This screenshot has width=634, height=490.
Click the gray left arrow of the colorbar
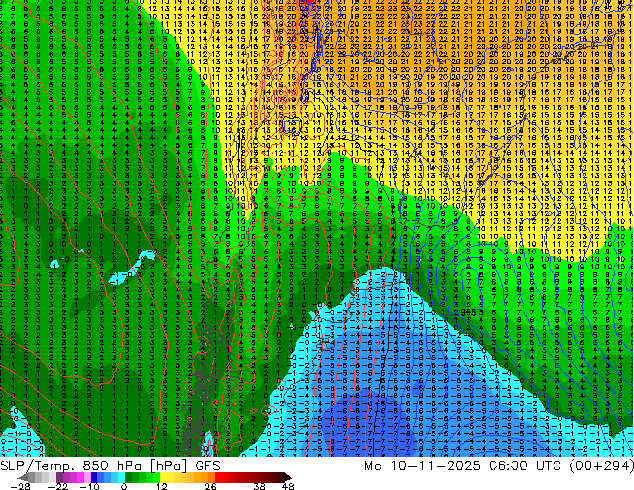point(23,477)
